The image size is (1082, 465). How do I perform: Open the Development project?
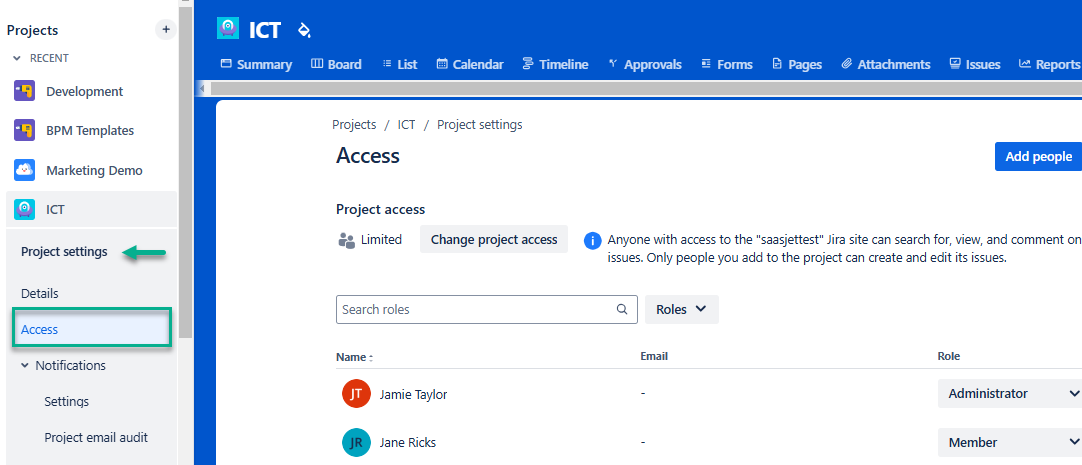(x=84, y=91)
